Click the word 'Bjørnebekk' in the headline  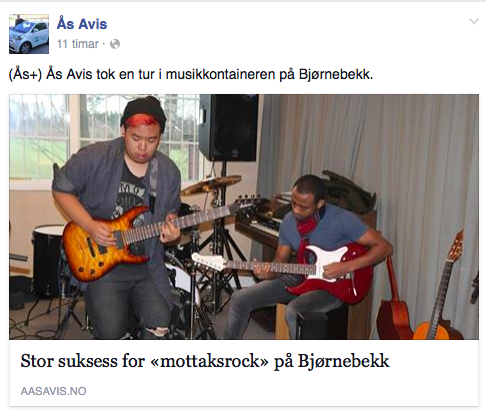[x=343, y=361]
